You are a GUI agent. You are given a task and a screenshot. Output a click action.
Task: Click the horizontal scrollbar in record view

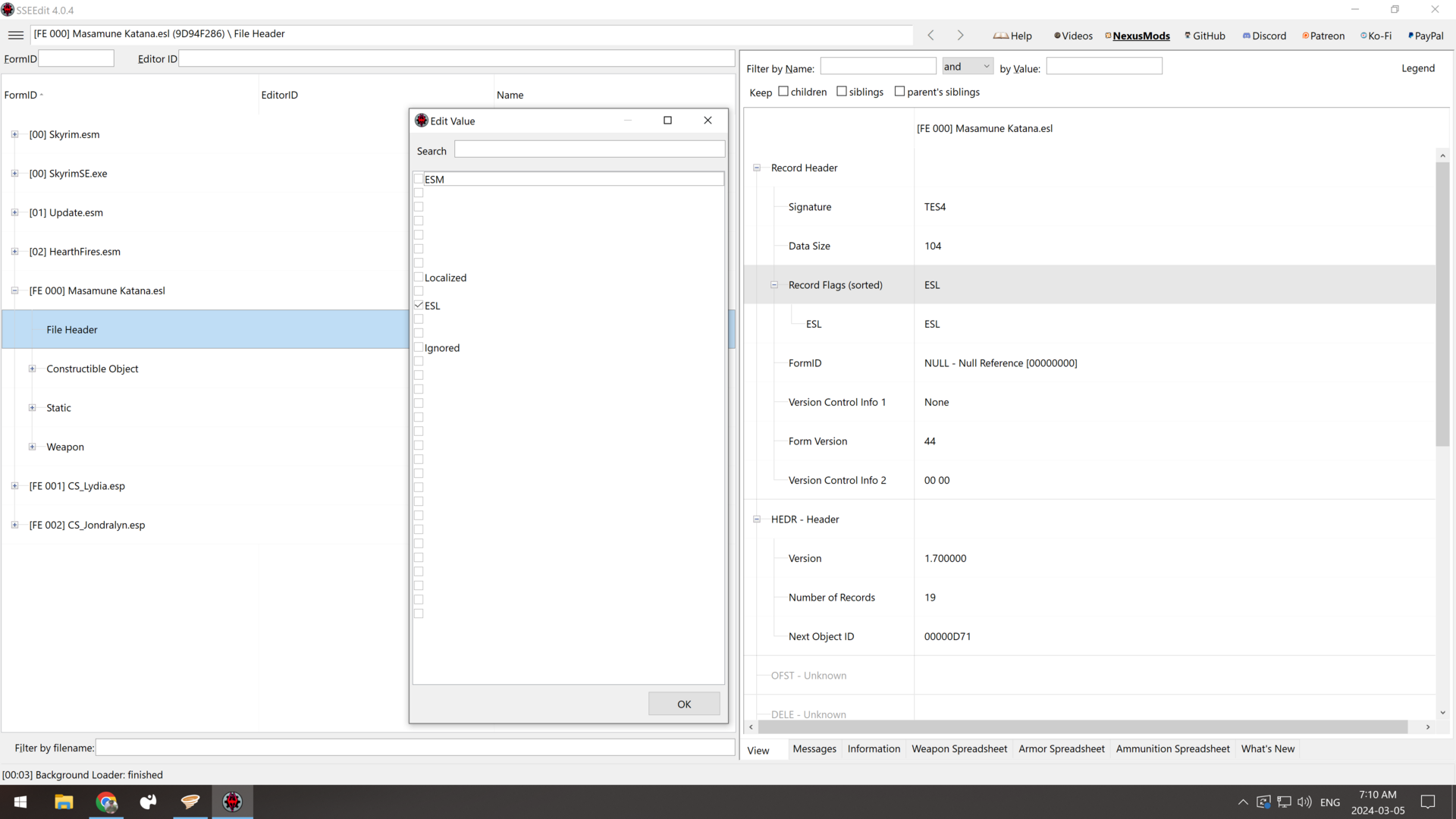[1083, 727]
